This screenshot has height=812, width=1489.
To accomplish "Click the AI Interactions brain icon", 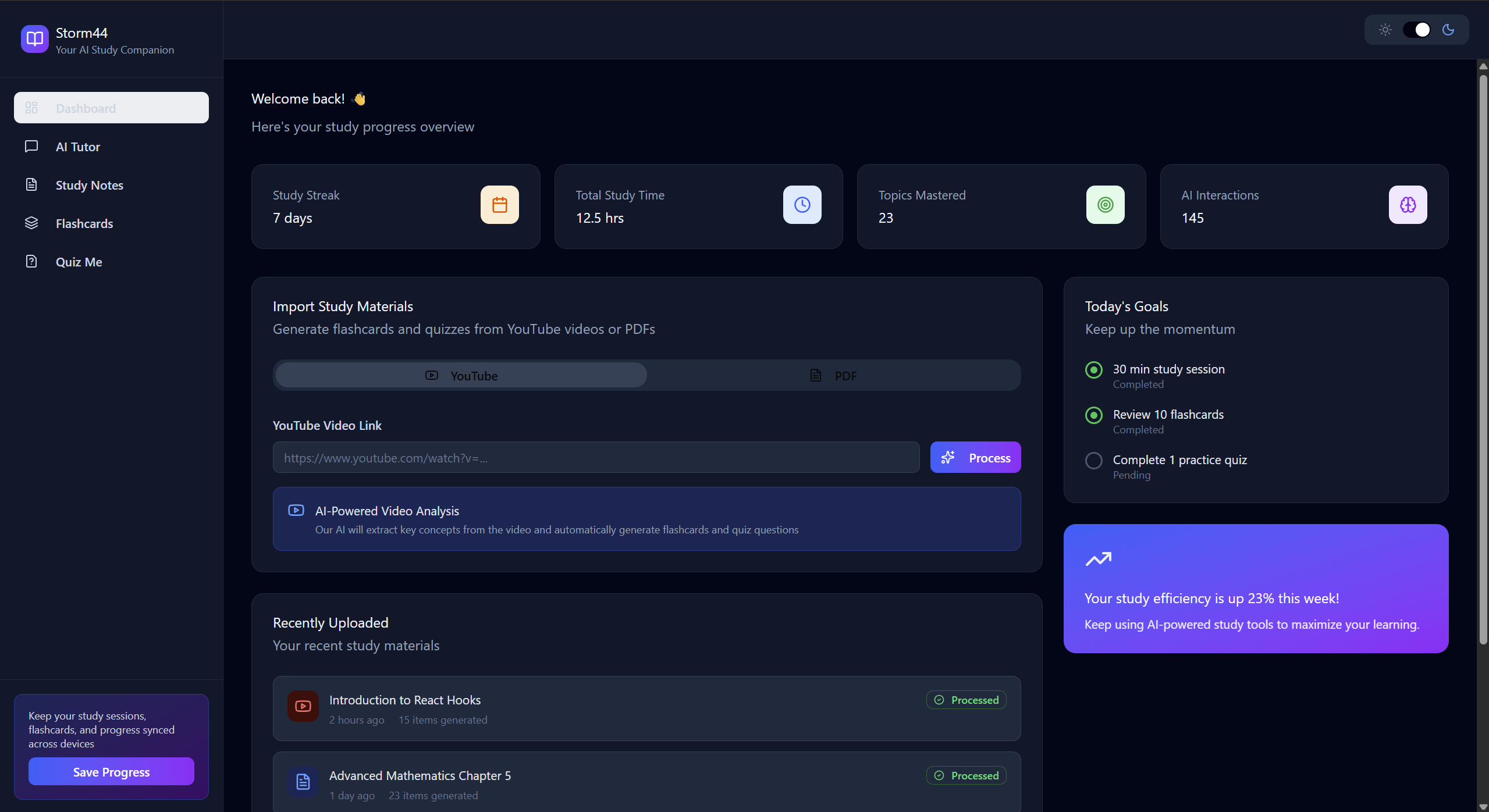I will coord(1408,205).
